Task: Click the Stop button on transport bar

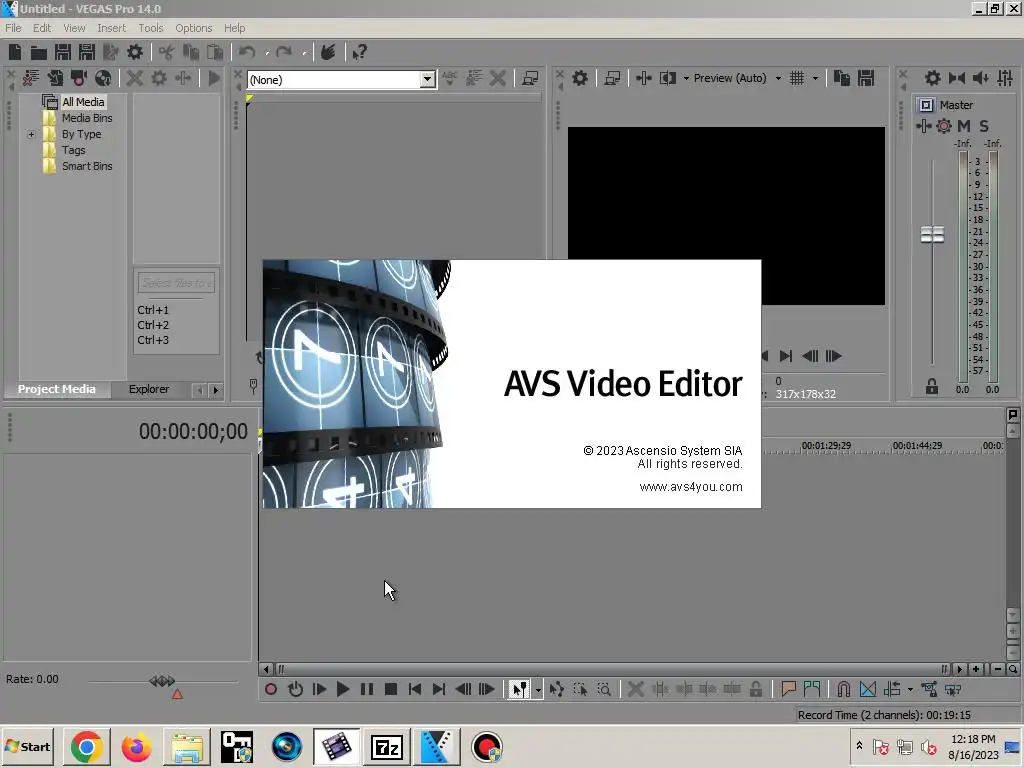Action: pyautogui.click(x=391, y=689)
